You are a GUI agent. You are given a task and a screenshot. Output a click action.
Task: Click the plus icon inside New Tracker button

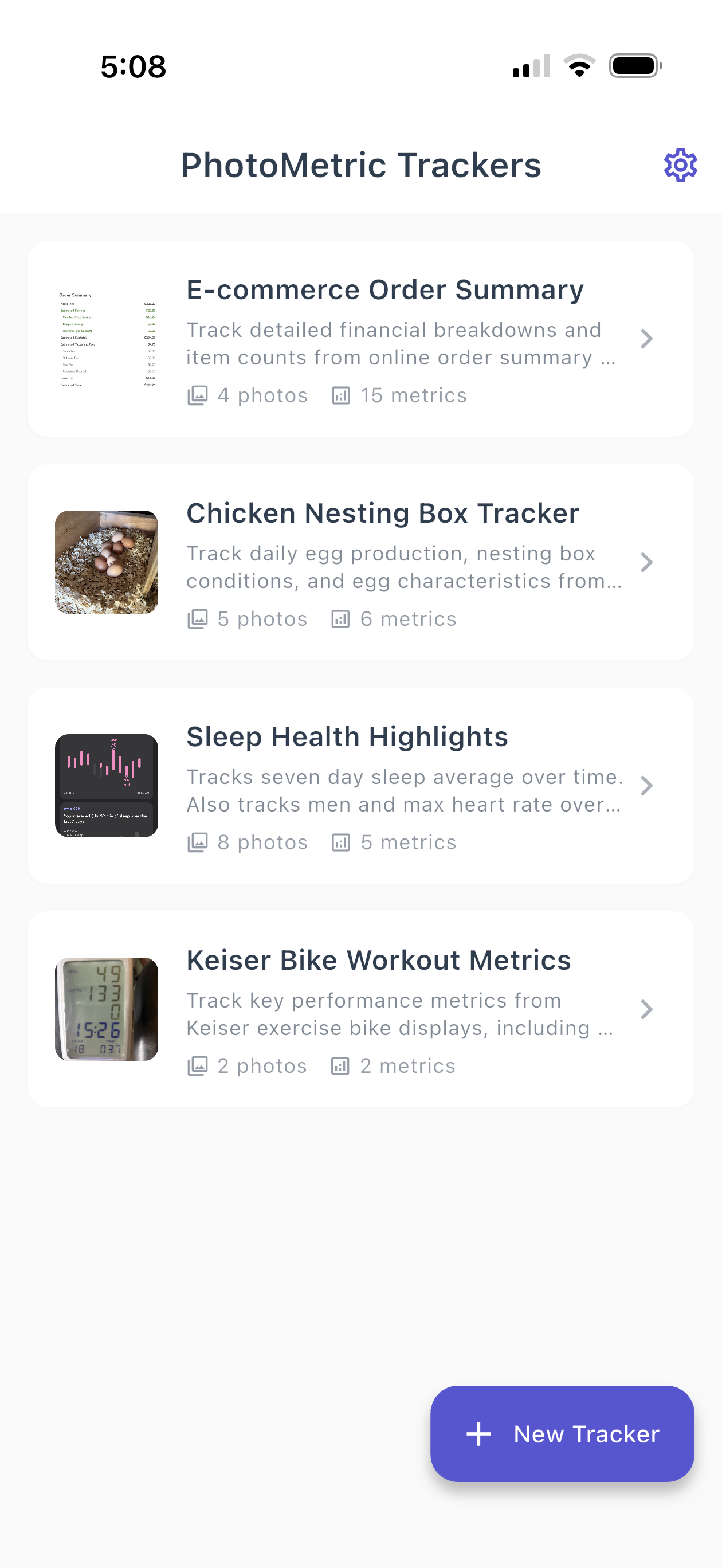[x=480, y=1434]
